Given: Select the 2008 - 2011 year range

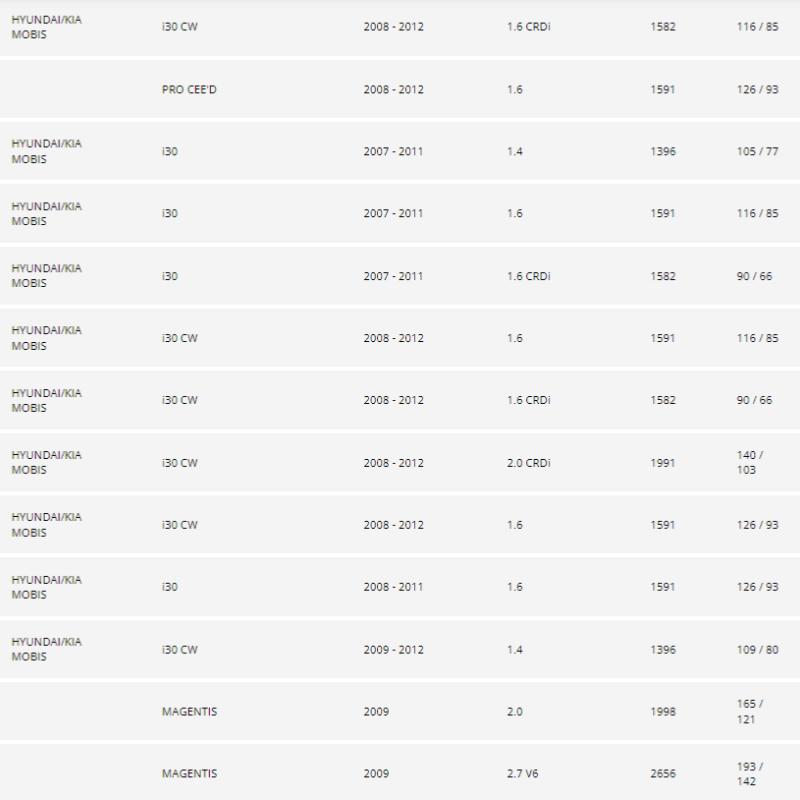Looking at the screenshot, I should (393, 587).
